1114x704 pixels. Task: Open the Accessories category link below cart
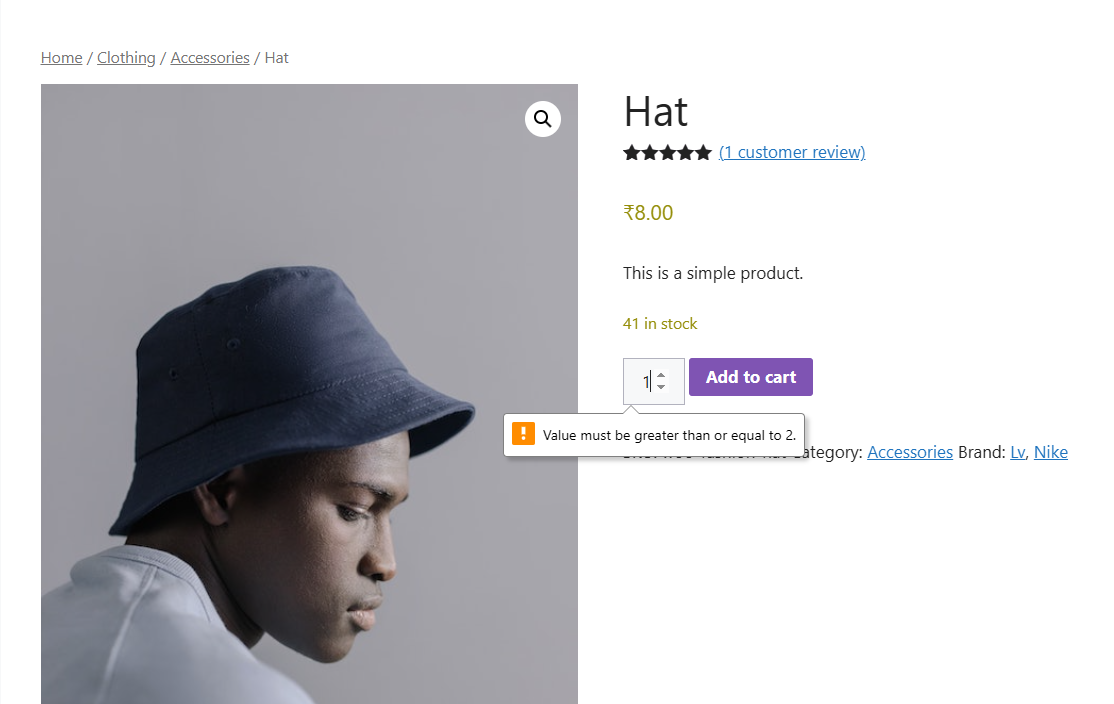click(x=909, y=452)
